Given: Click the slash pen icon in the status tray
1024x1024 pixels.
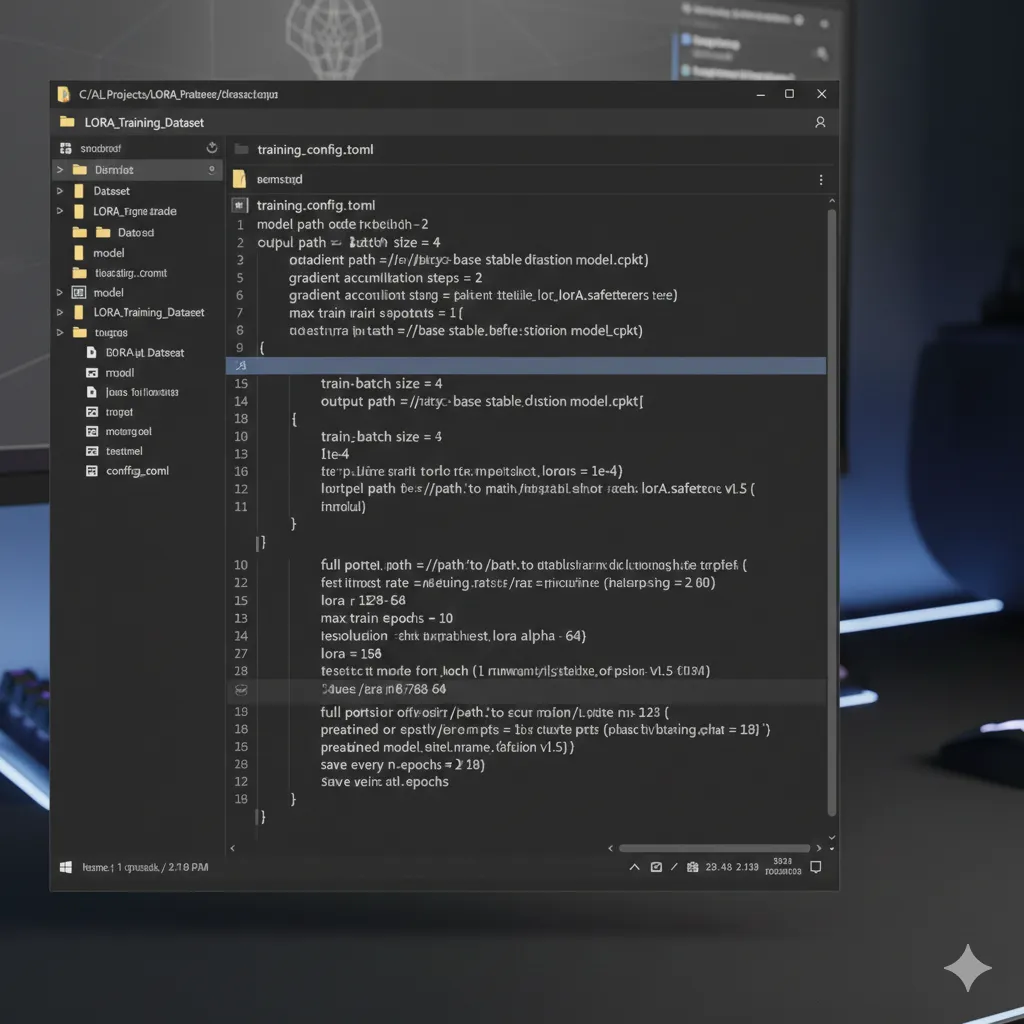Looking at the screenshot, I should (674, 867).
